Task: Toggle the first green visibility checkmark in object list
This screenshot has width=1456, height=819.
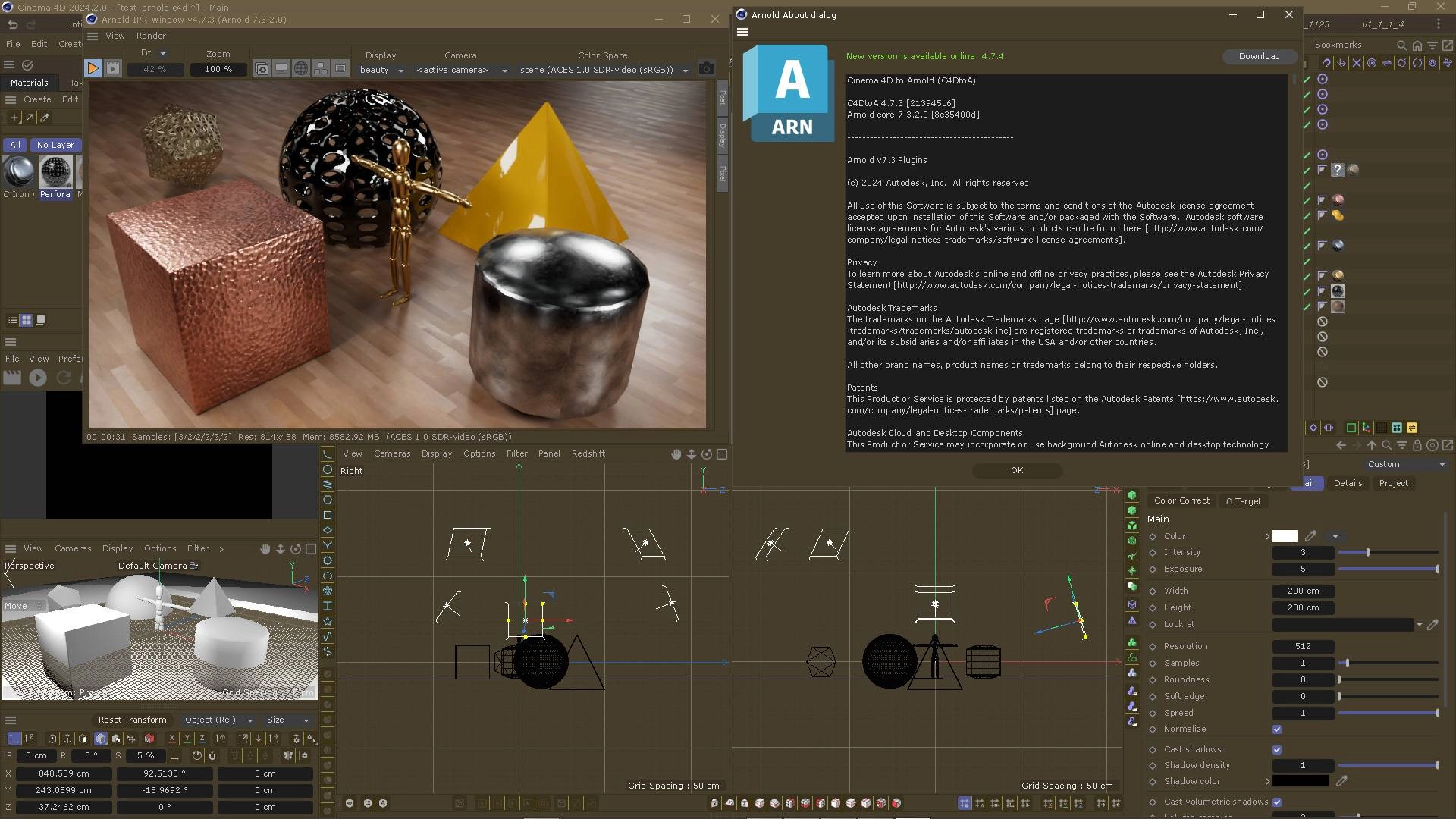Action: pyautogui.click(x=1307, y=80)
